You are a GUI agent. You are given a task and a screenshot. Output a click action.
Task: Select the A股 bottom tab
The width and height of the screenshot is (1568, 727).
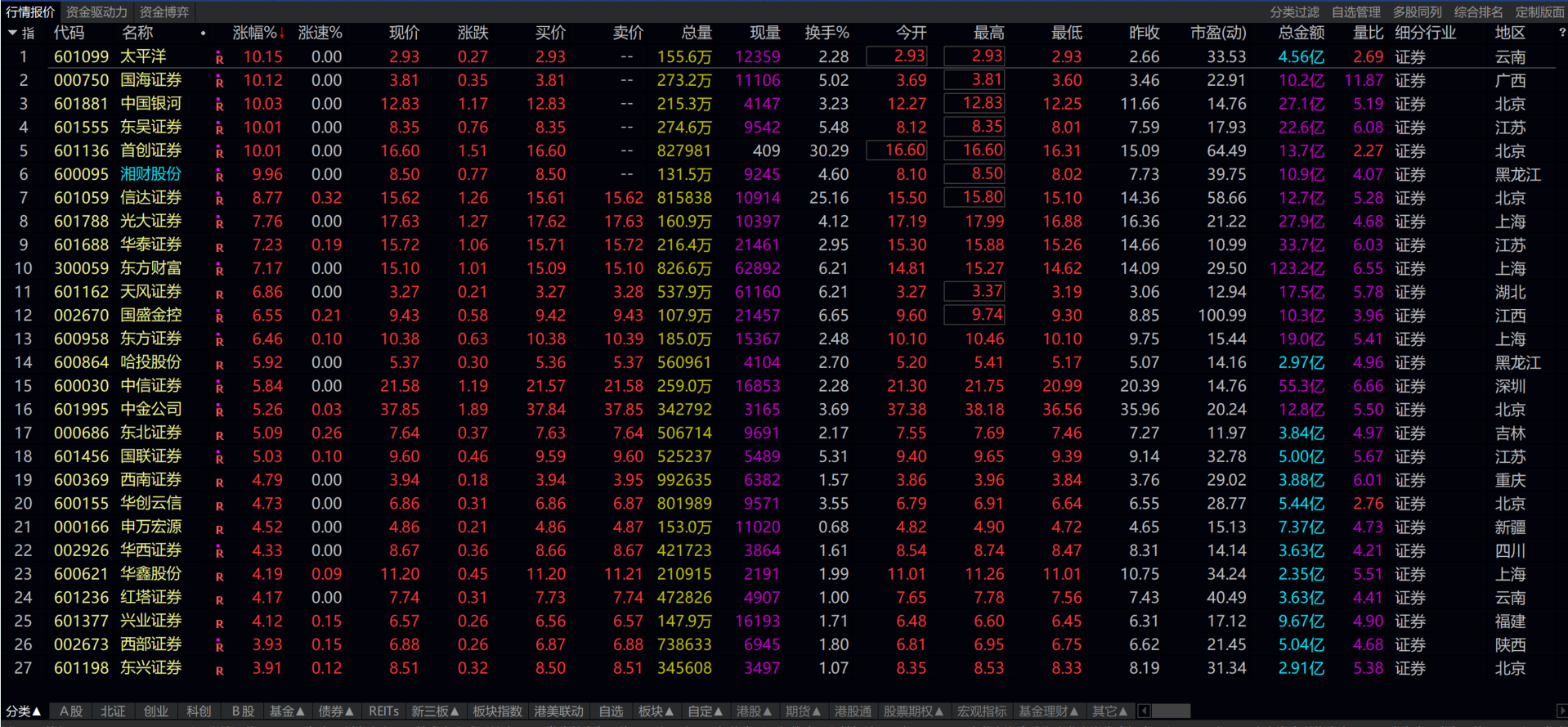click(x=71, y=711)
